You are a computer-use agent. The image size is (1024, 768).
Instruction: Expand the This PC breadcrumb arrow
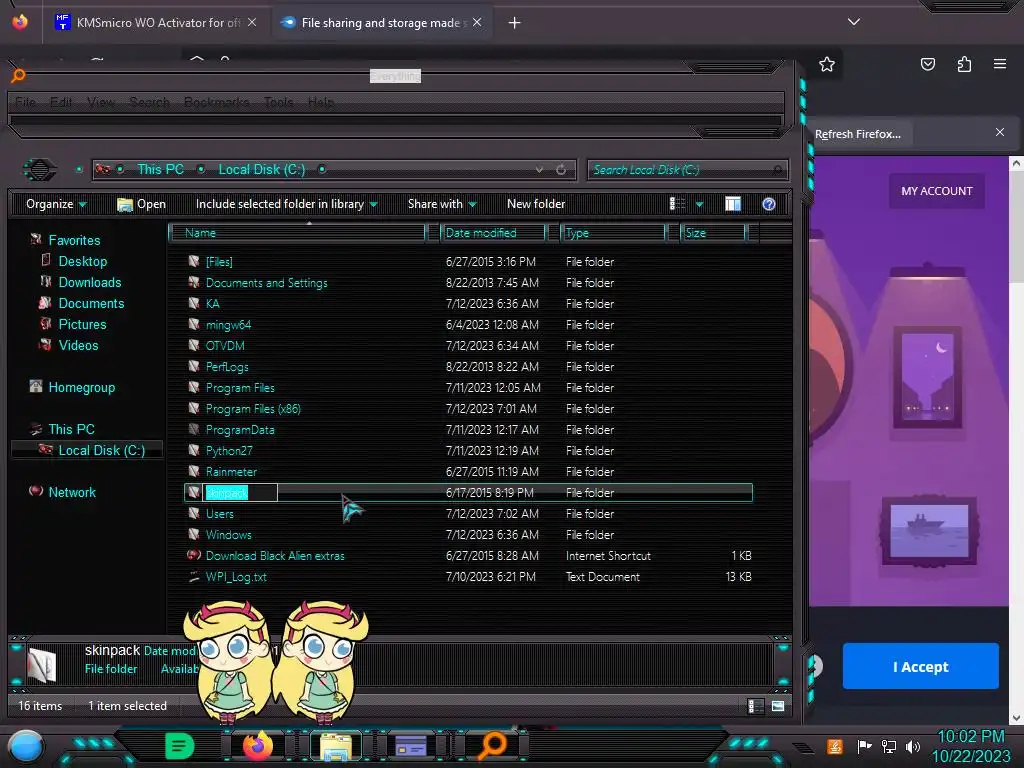(201, 169)
